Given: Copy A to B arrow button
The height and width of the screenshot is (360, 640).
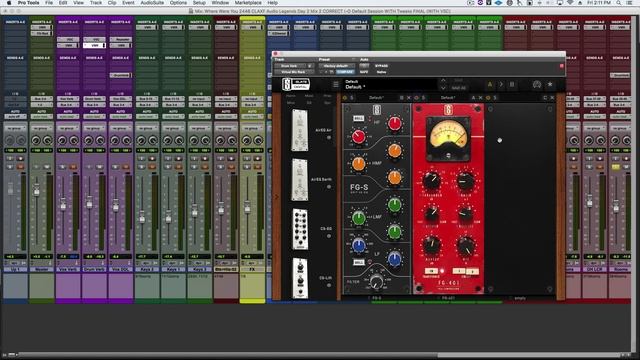Looking at the screenshot, I should [x=501, y=84].
